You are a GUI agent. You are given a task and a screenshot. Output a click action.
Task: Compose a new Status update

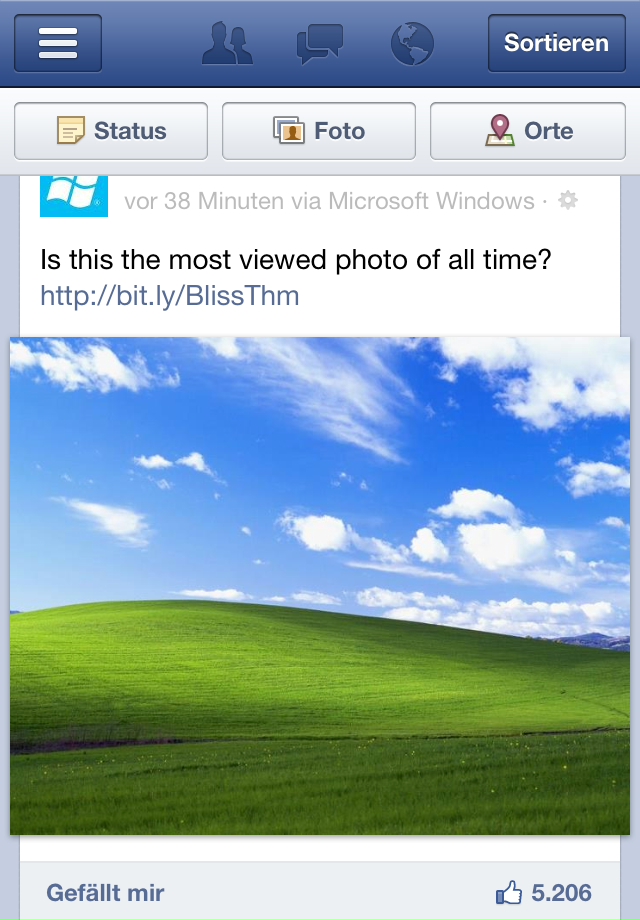click(x=111, y=131)
